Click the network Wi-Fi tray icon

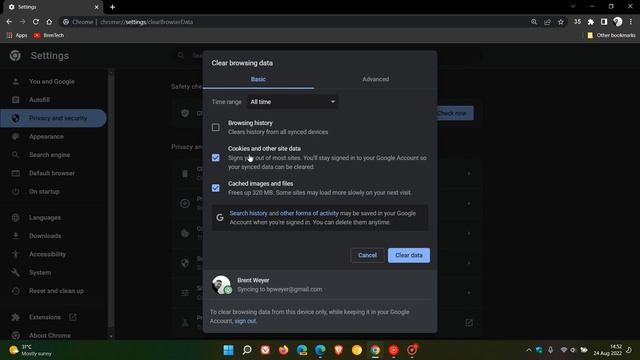(x=564, y=350)
